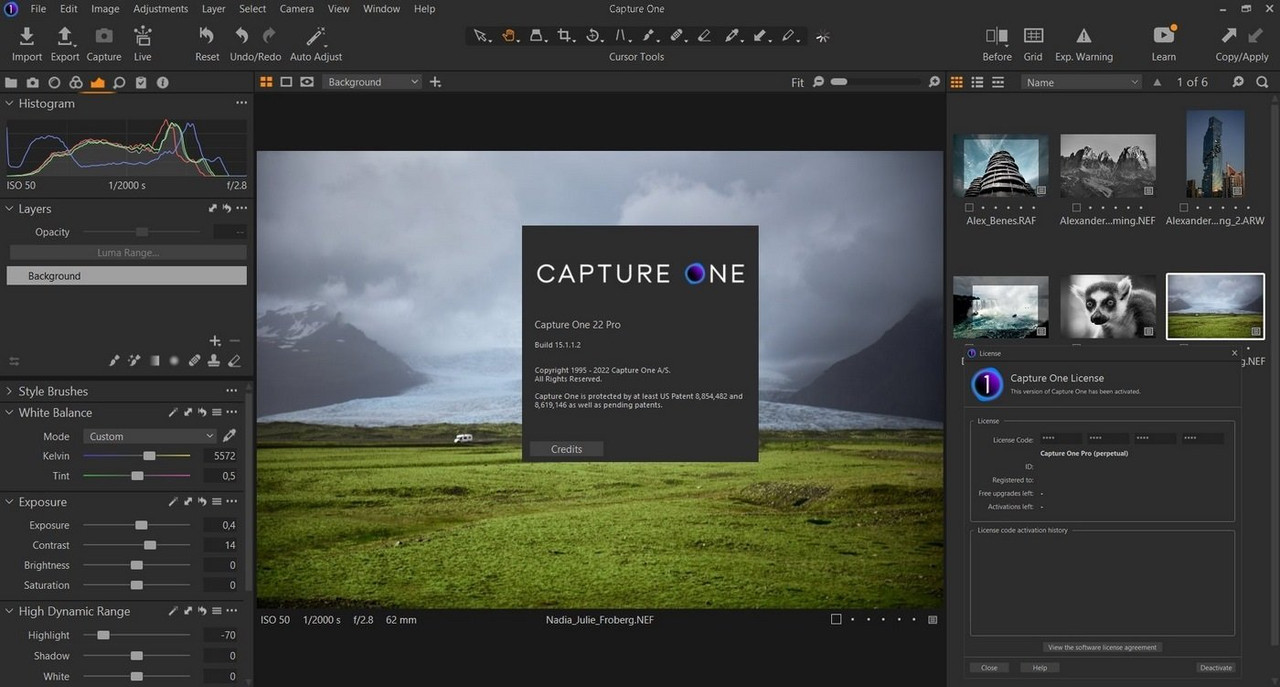1280x687 pixels.
Task: Open the Capture camera tool tab
Action: [33, 83]
